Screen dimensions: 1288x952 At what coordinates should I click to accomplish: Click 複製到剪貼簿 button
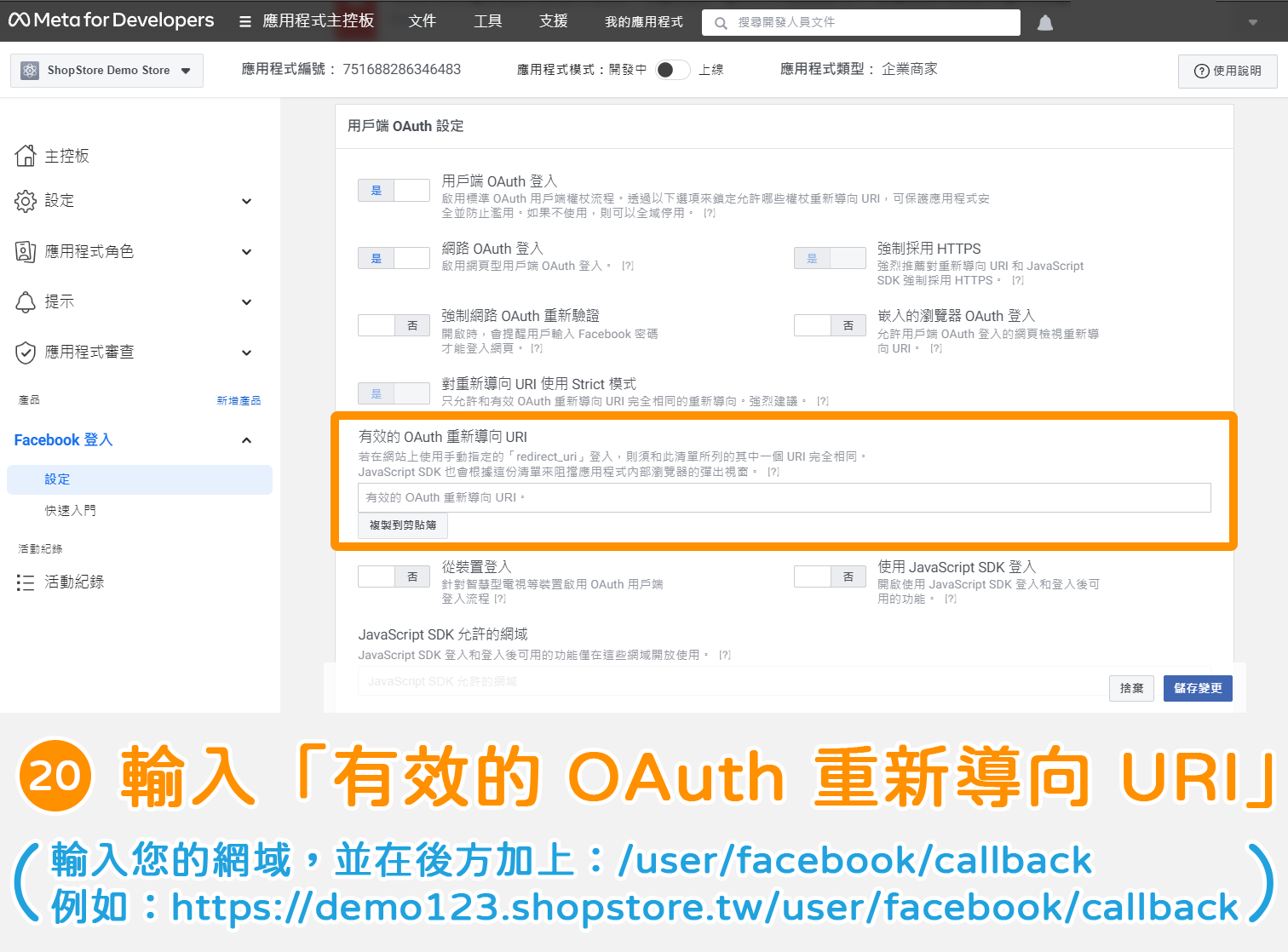pos(403,525)
